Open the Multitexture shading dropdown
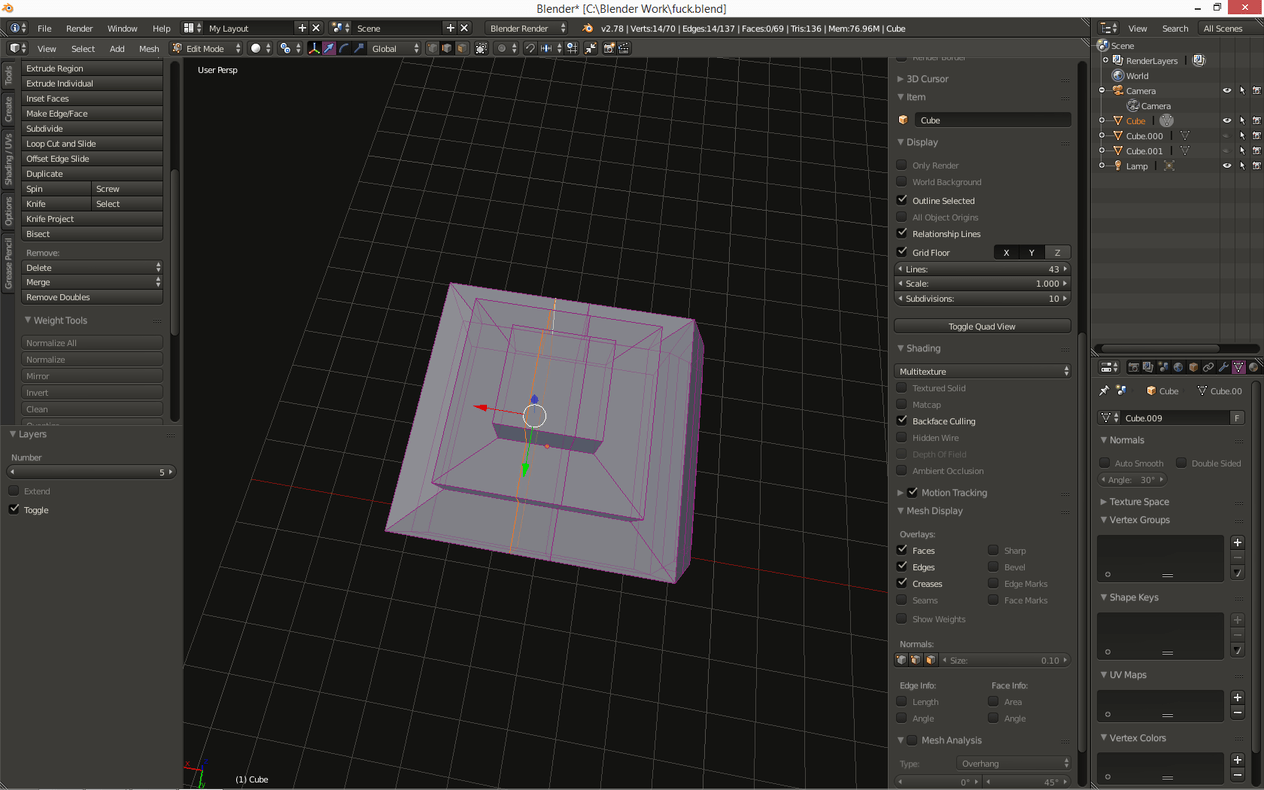 [982, 371]
